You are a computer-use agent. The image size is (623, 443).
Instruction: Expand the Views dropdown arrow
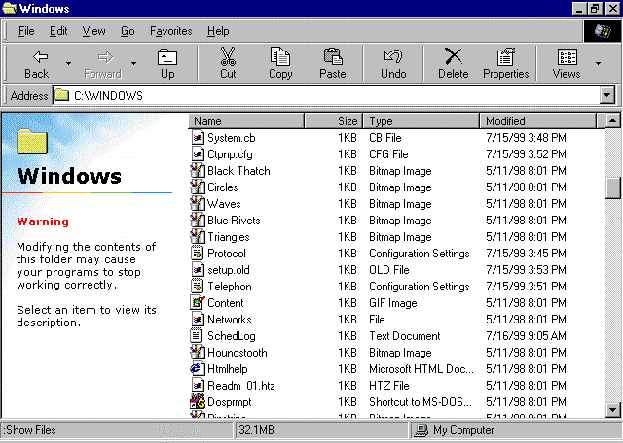(599, 63)
